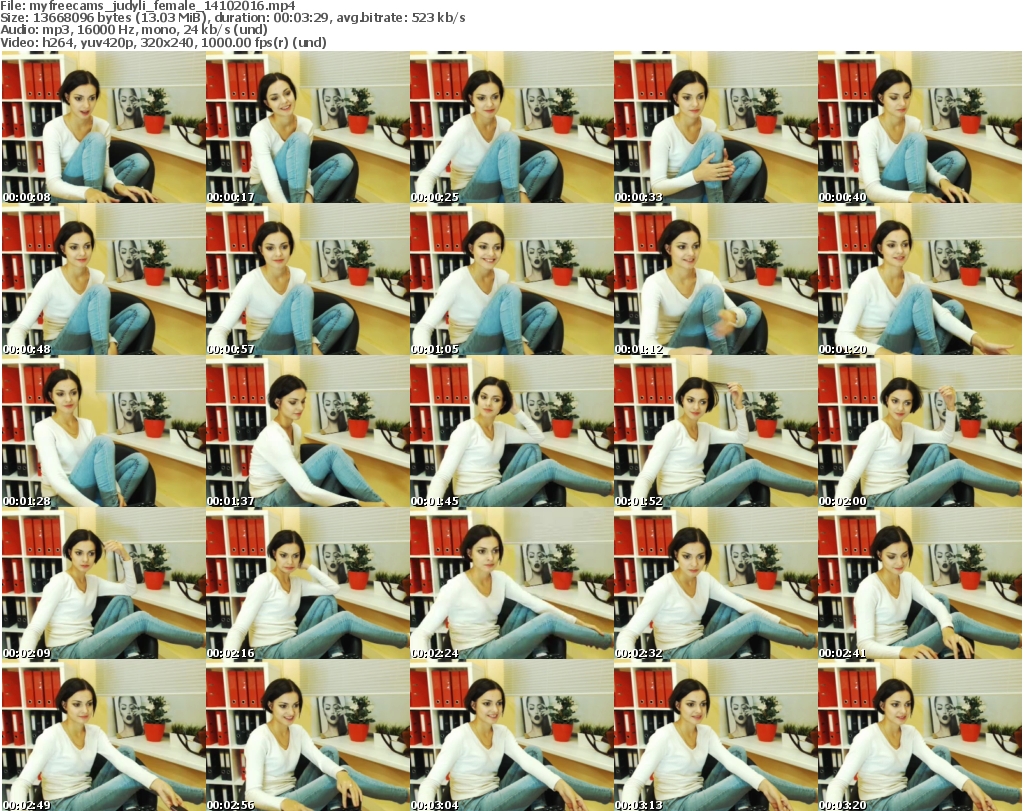Click the 'Video: h264, yuv420p' info line
Viewport: 1024px width, 811px height.
163,42
